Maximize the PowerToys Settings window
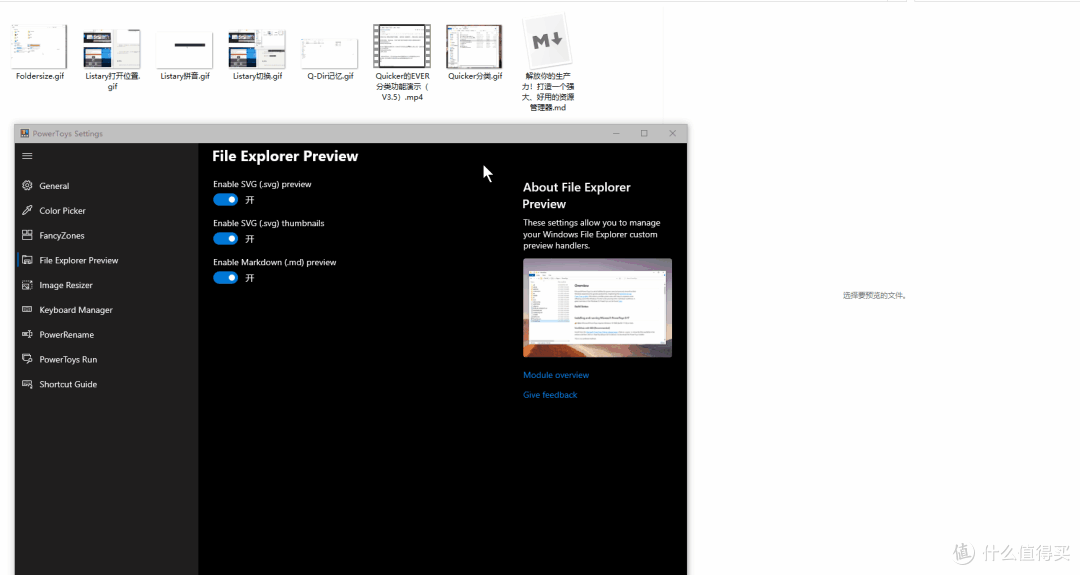This screenshot has height=575, width=1080. (644, 133)
